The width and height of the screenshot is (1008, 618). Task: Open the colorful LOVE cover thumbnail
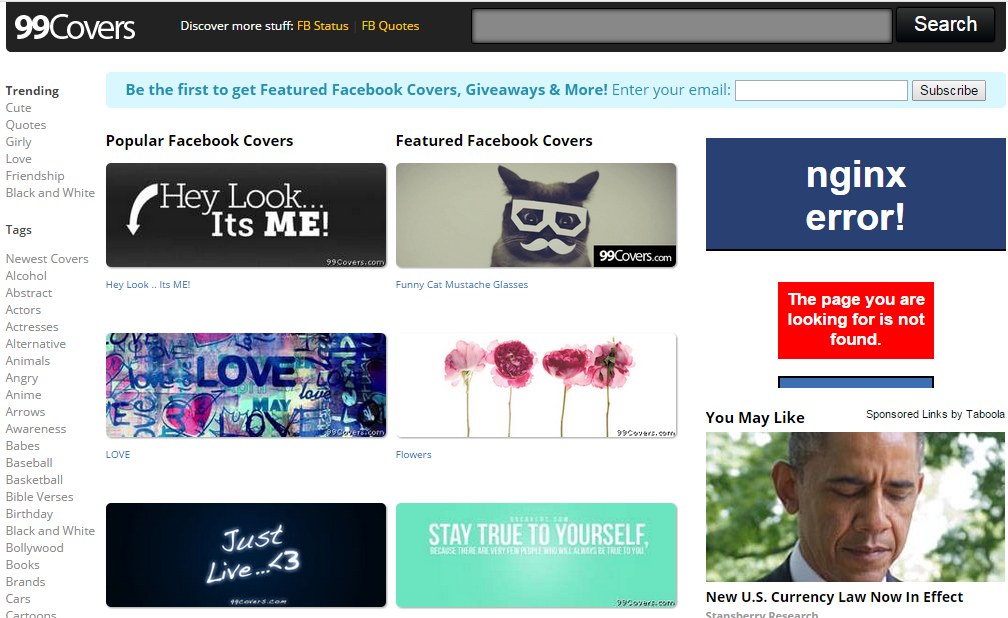pos(246,385)
